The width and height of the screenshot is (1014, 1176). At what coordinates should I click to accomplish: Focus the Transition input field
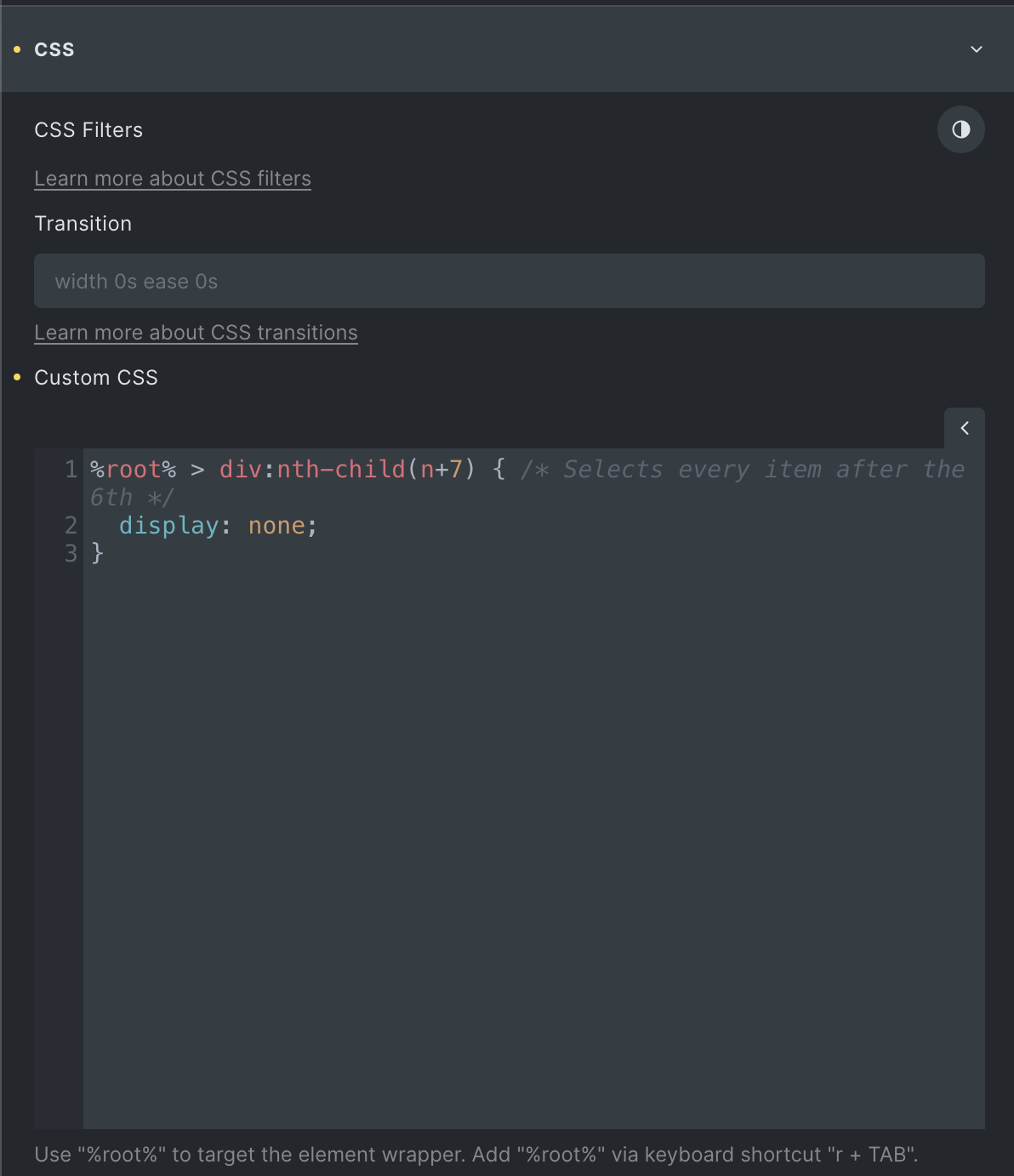tap(510, 281)
